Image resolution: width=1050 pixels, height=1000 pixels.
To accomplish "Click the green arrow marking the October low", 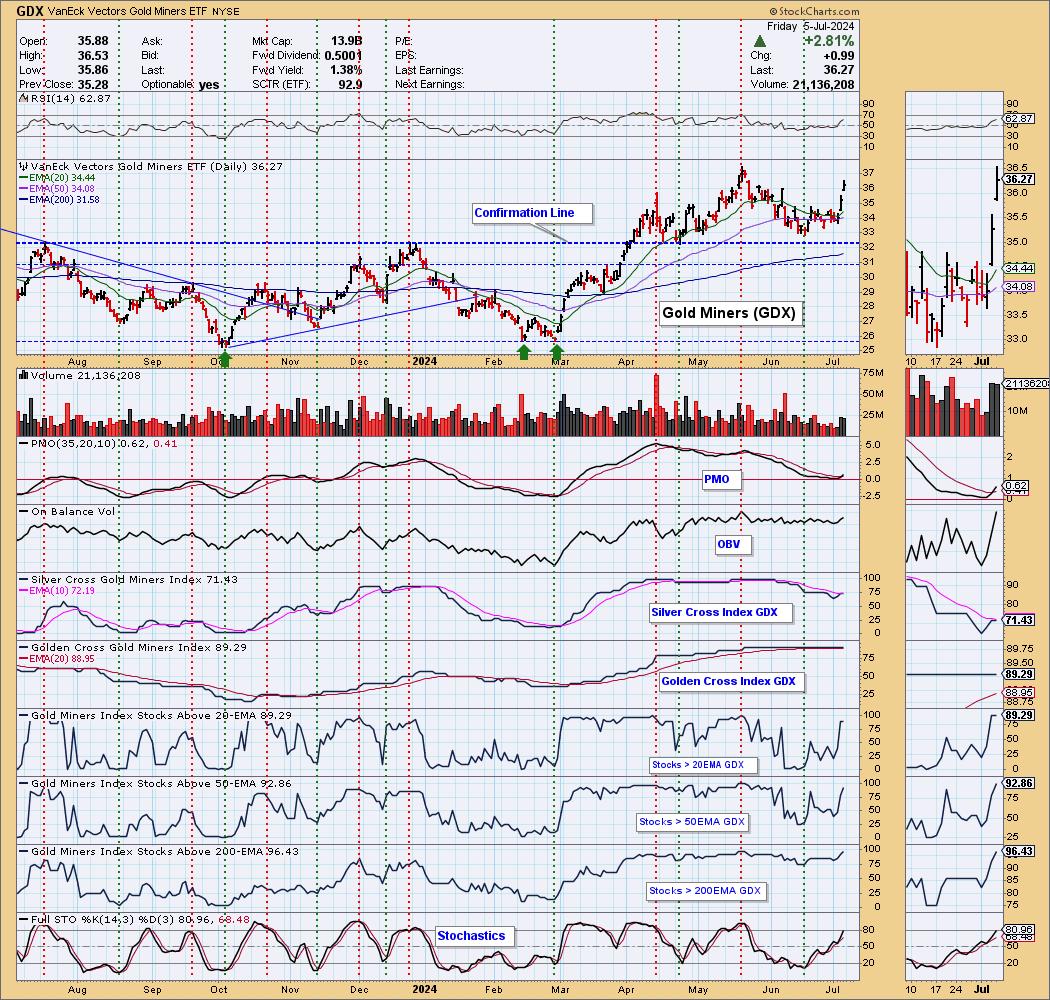I will 225,360.
